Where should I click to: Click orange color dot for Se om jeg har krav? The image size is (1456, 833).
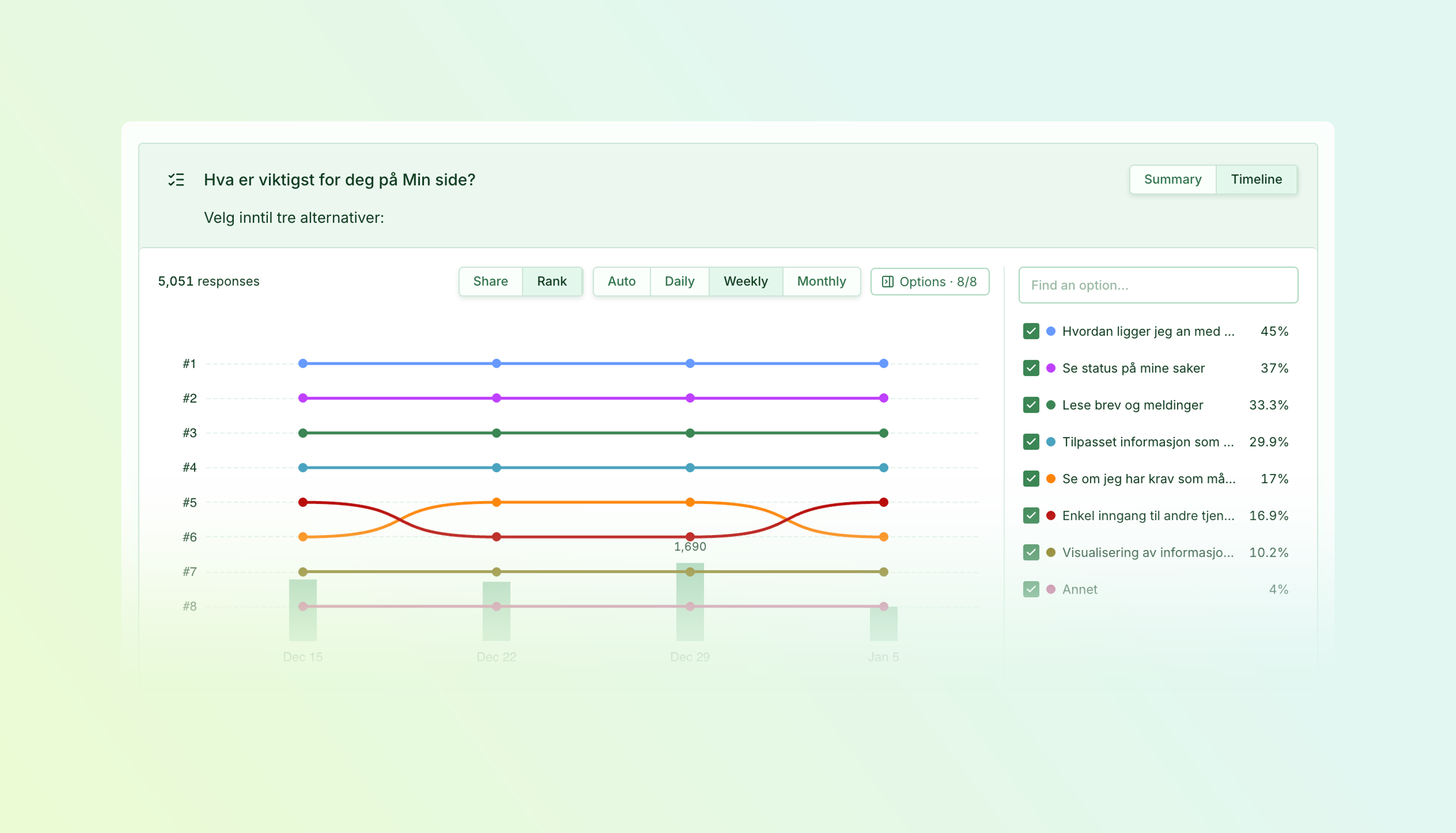coord(1050,479)
